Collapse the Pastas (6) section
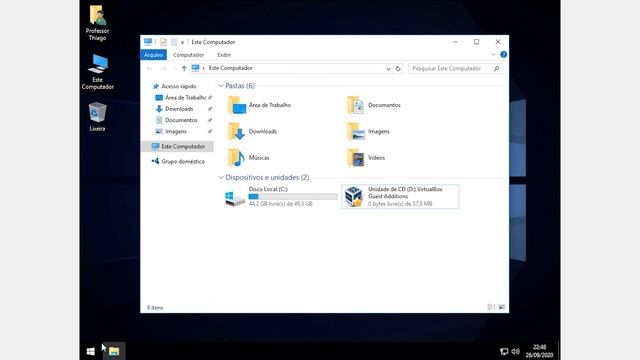Viewport: 640px width, 360px height. click(x=221, y=86)
